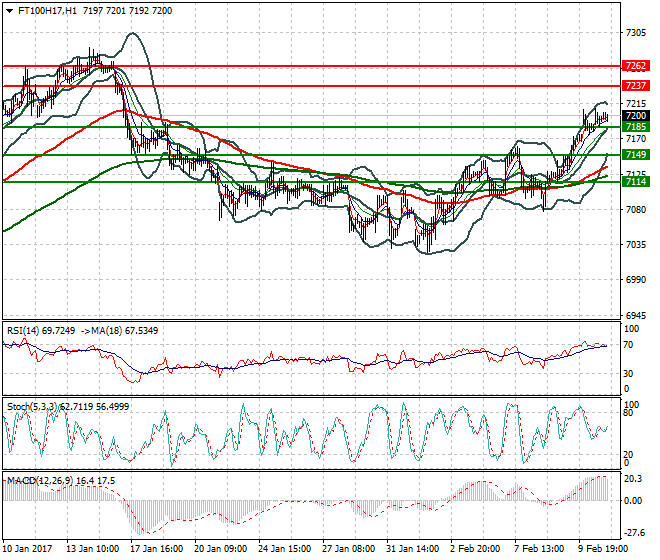Select the 7237 red resistance price label
The image size is (660, 560).
point(636,86)
